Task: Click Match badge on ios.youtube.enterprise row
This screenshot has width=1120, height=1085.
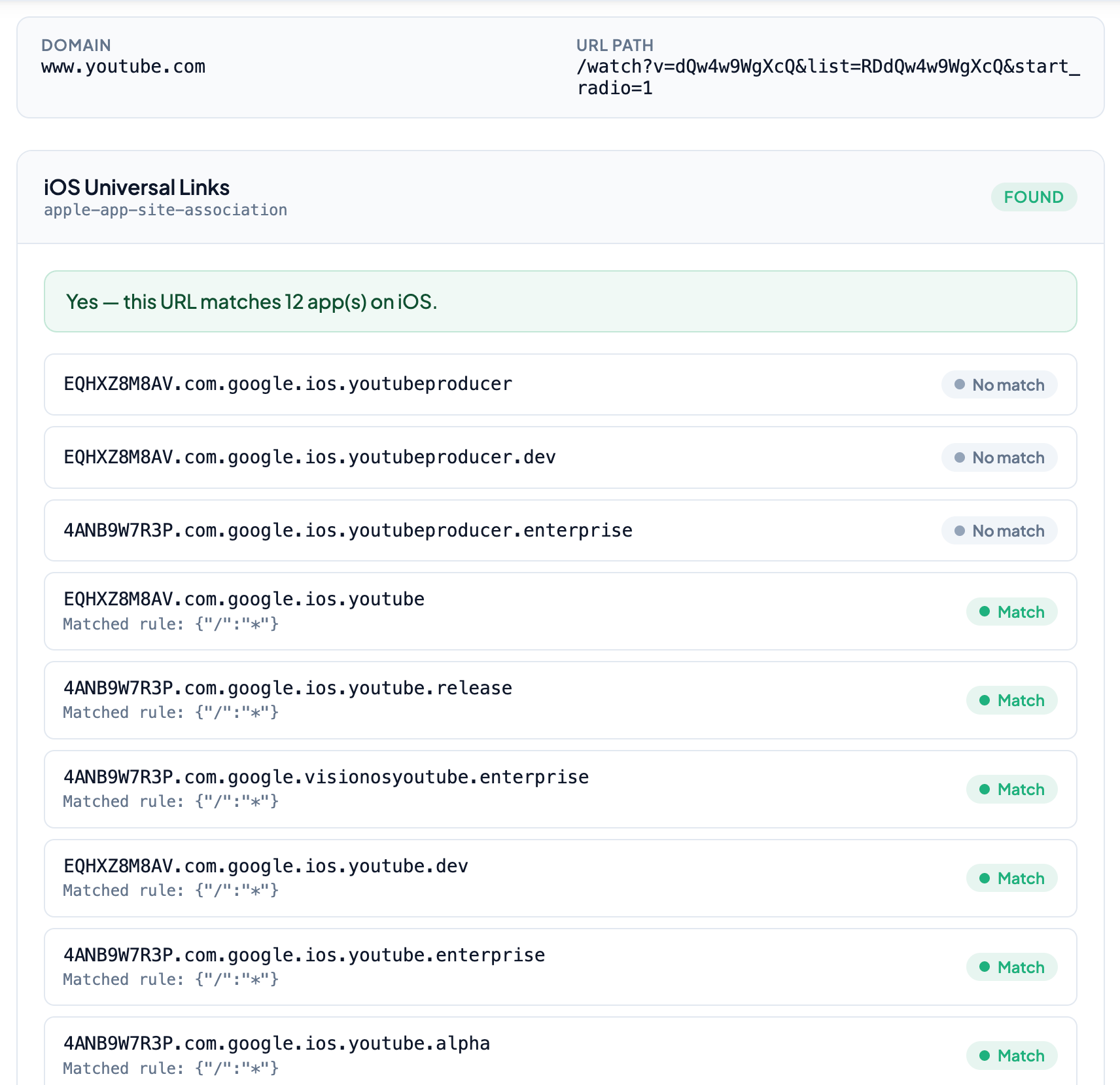Action: [1012, 967]
